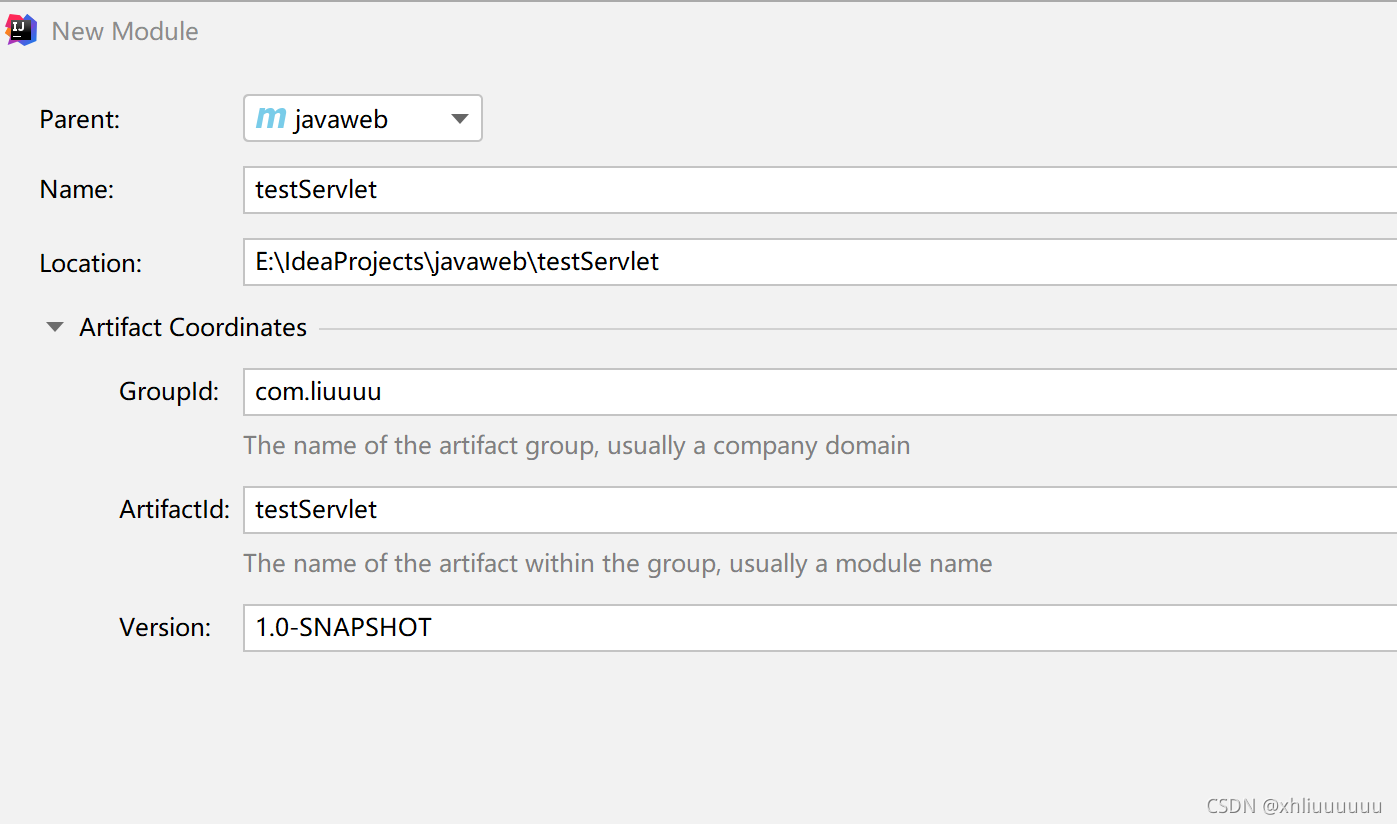1397x824 pixels.
Task: Click the module name hint below ArtifactId
Action: point(617,563)
